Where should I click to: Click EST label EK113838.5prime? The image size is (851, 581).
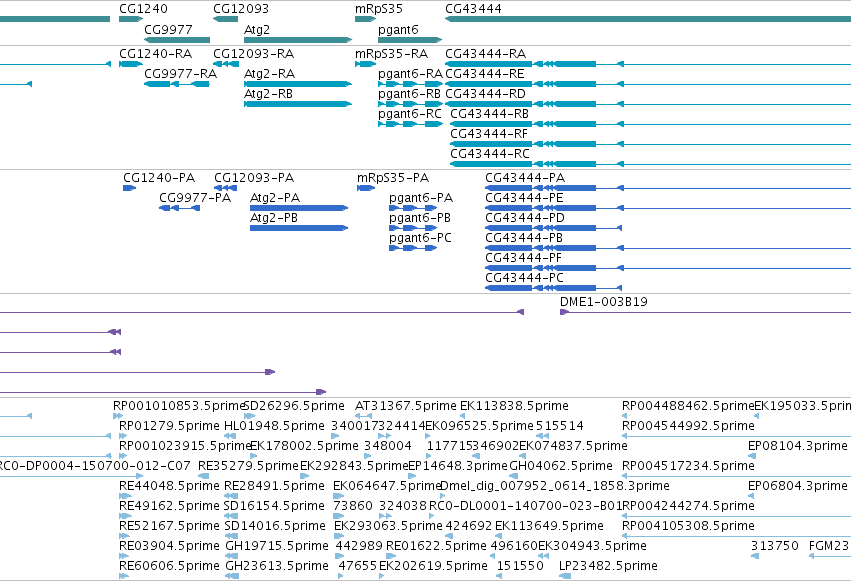point(514,406)
